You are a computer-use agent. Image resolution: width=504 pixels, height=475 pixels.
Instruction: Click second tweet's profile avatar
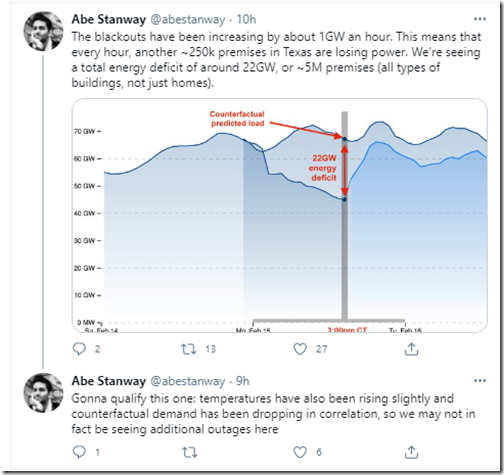(43, 393)
